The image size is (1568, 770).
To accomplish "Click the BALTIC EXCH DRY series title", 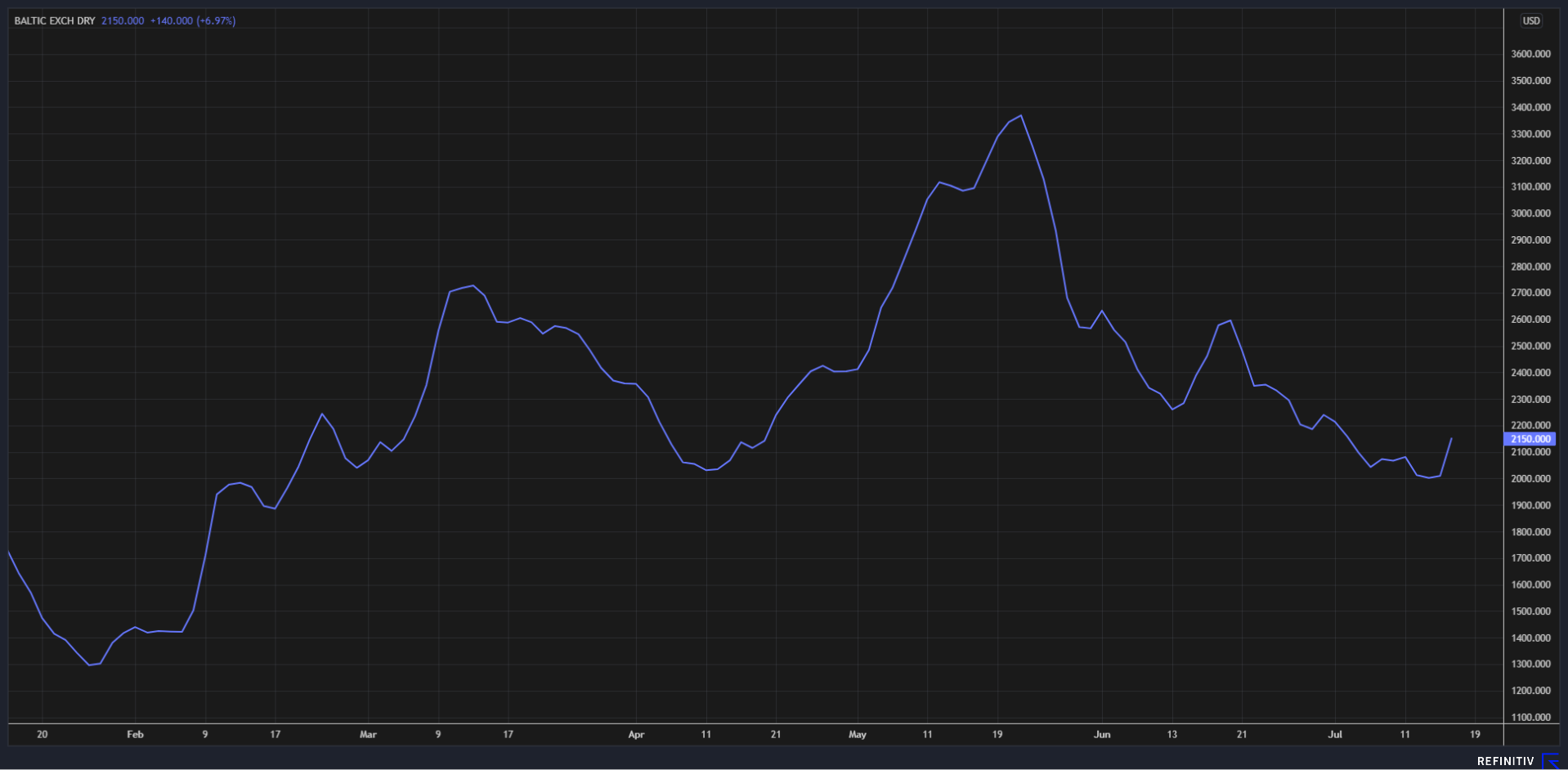I will coord(55,21).
